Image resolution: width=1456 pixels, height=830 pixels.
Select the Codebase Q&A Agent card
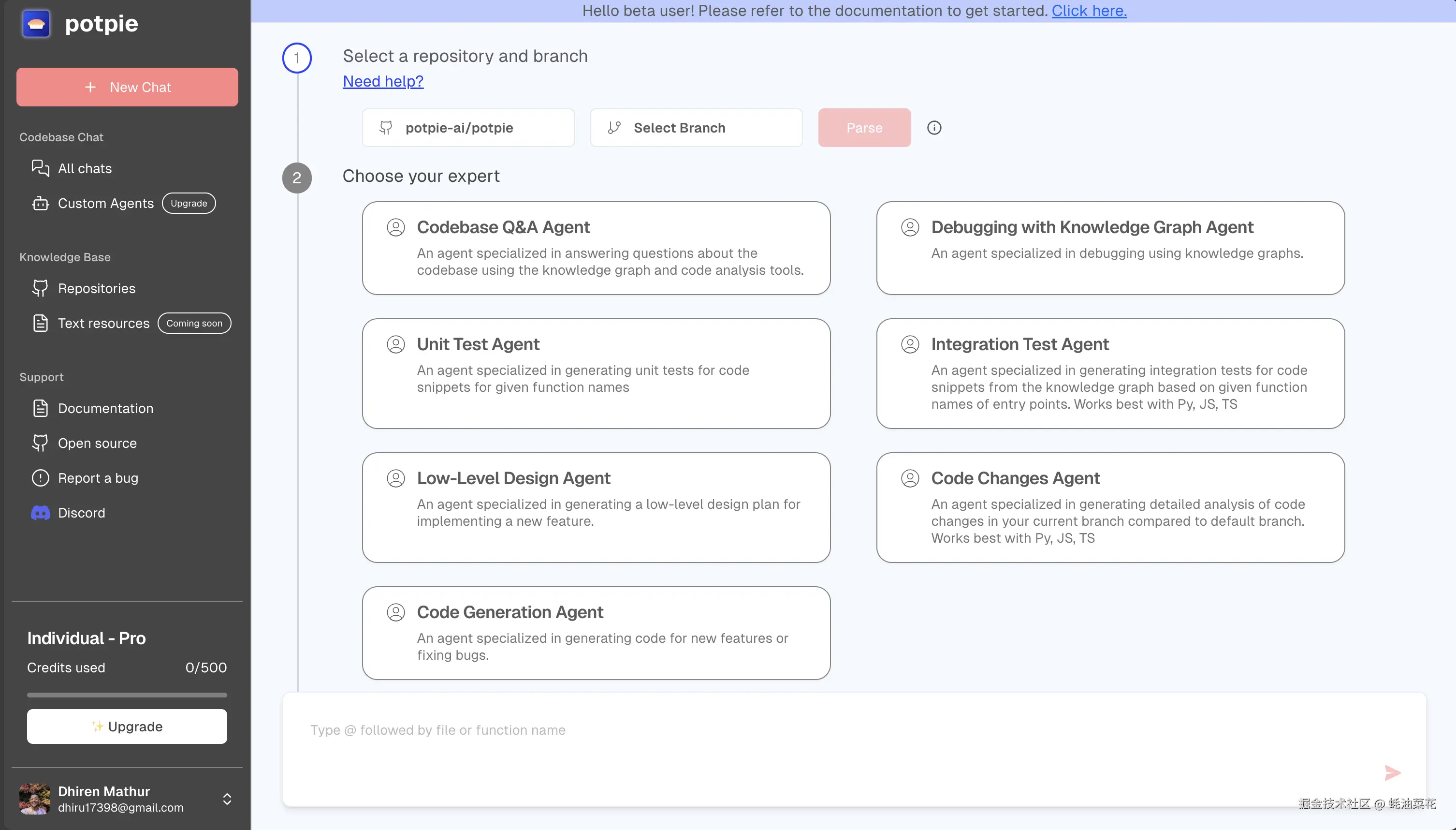[596, 248]
